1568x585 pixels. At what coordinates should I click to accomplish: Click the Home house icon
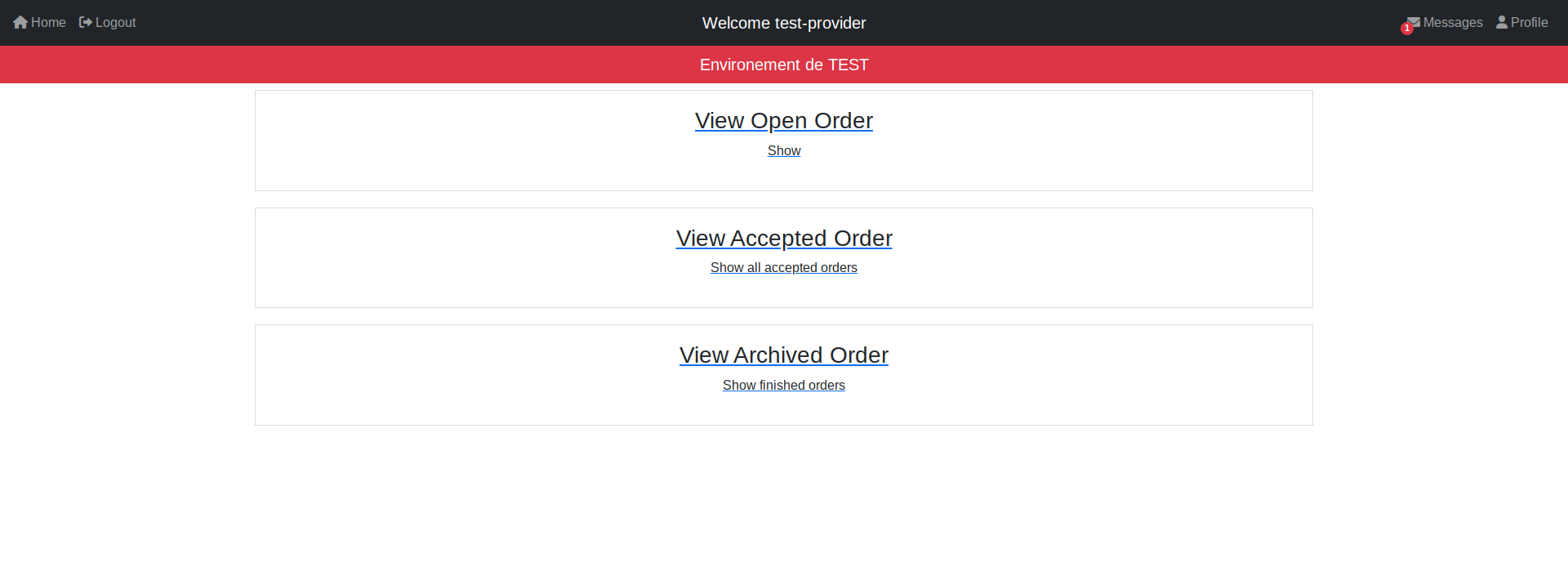tap(20, 23)
